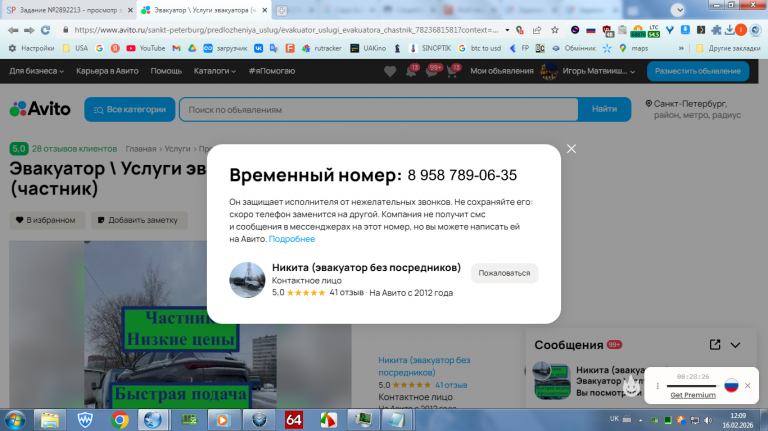Click the Russian flag in widget

(731, 385)
